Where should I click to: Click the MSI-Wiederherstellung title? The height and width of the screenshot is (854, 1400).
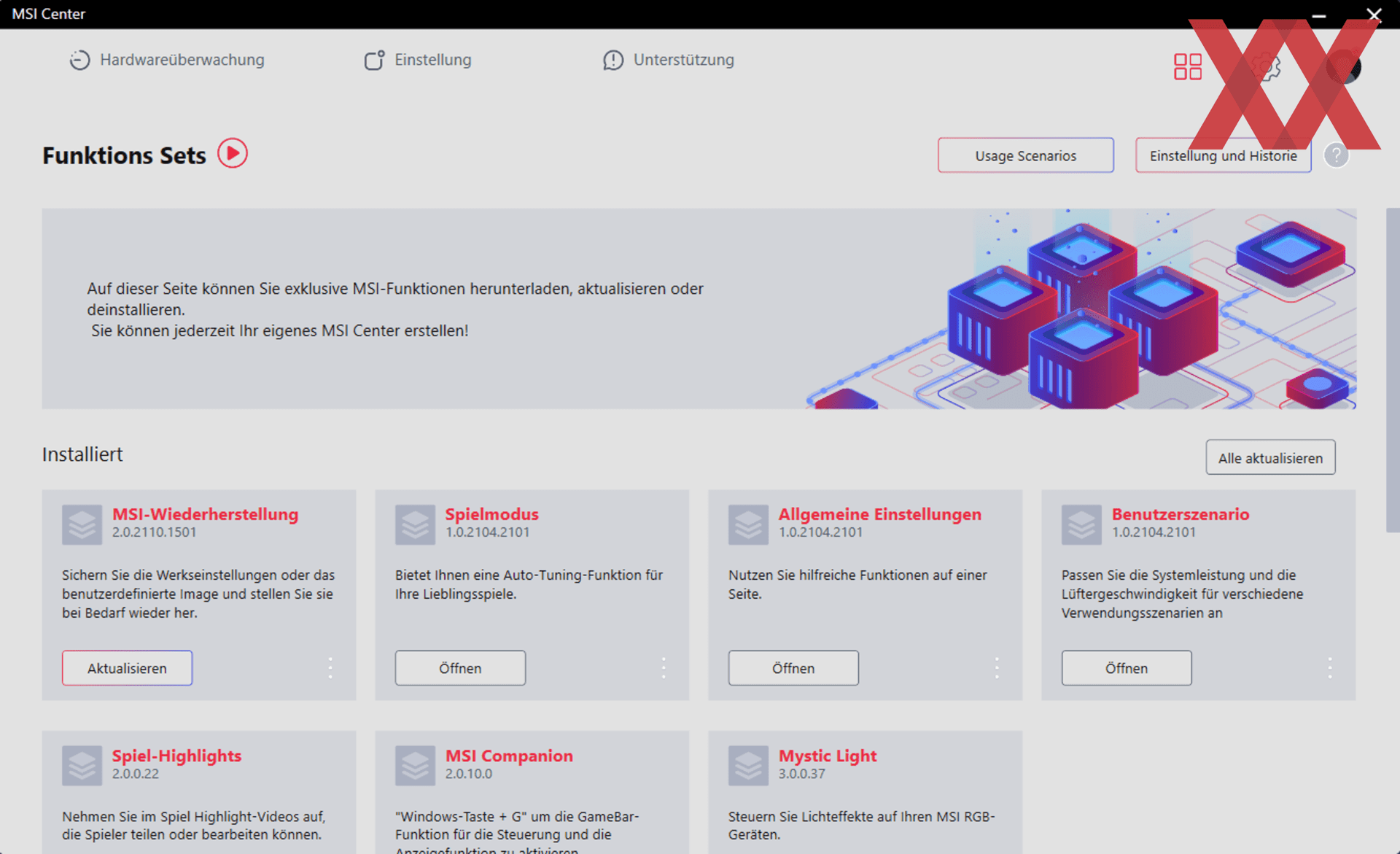point(205,514)
